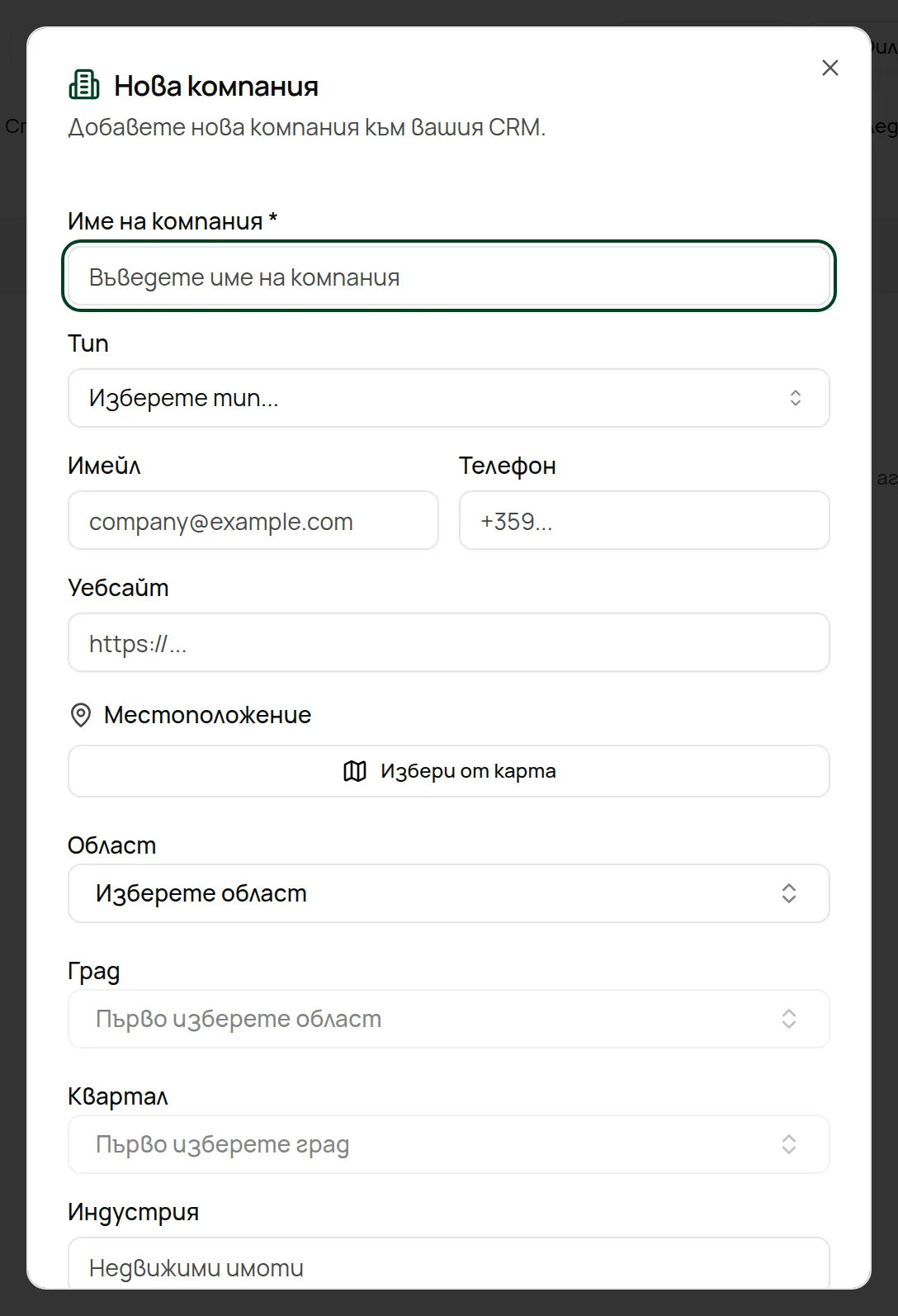Open the Град dropdown
This screenshot has width=898, height=1316.
tap(449, 1019)
